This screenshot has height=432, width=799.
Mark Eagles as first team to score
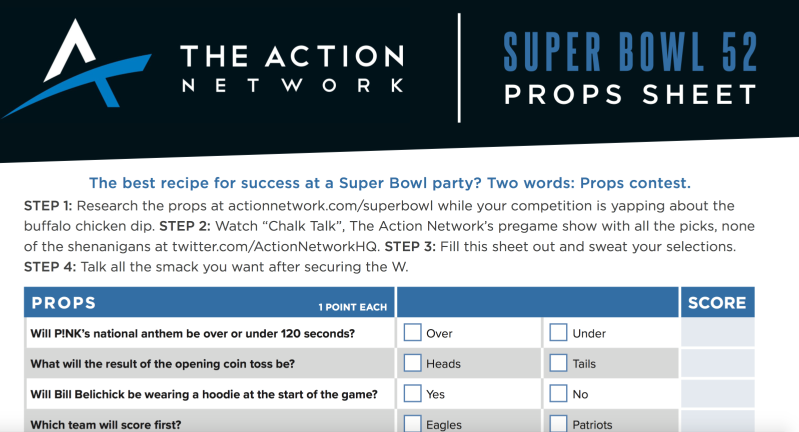coord(412,423)
